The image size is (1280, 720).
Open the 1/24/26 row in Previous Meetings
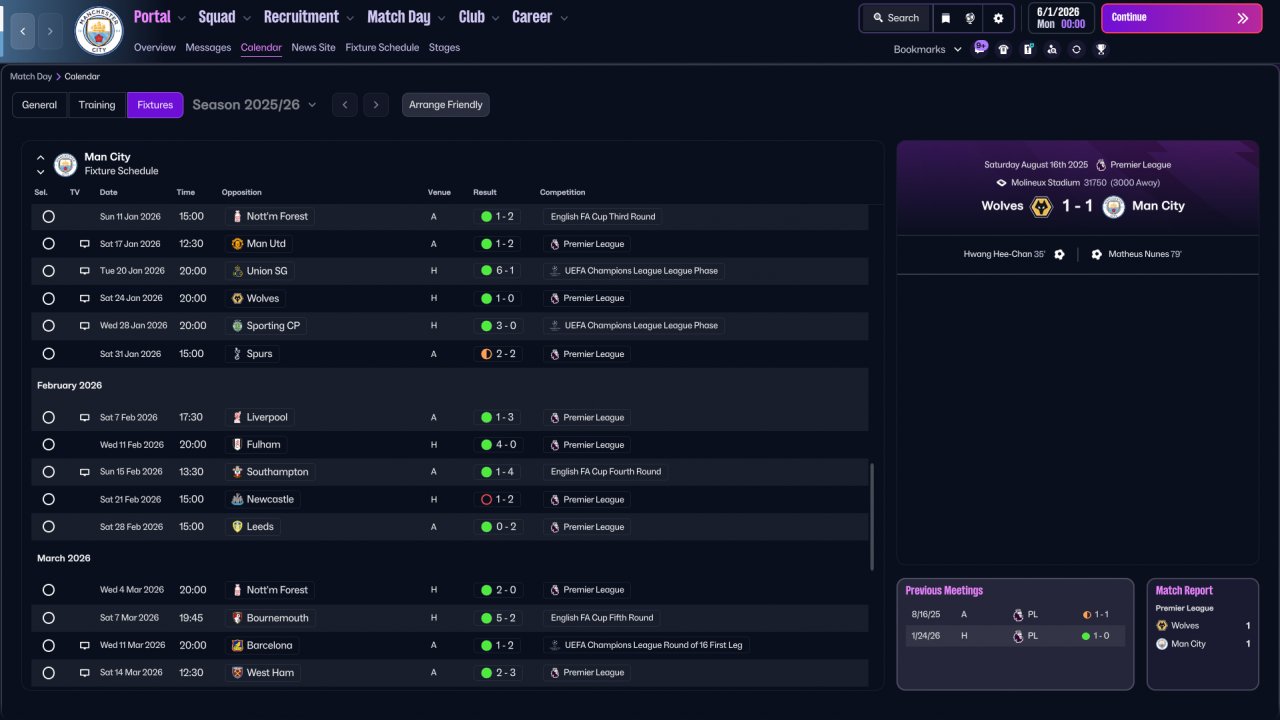(1015, 636)
